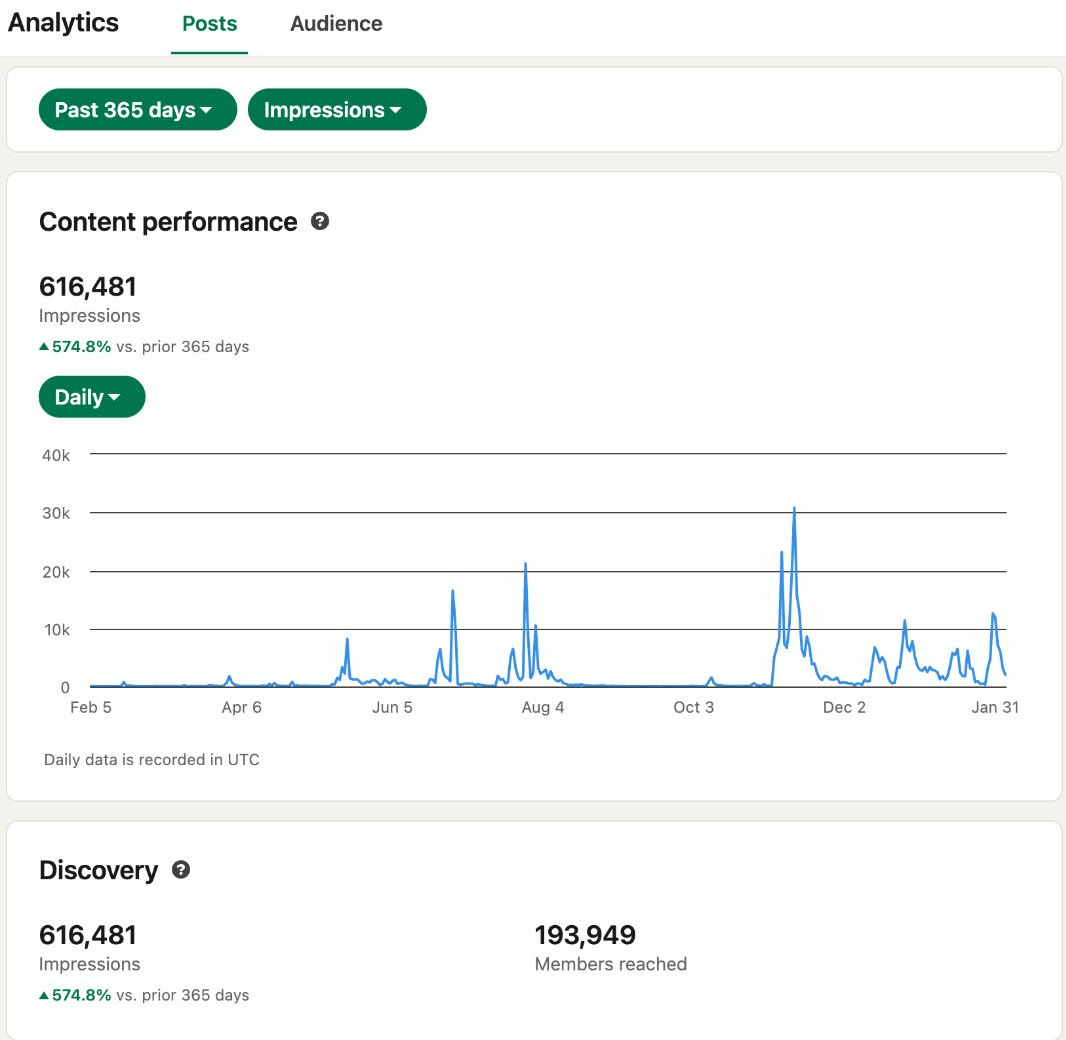Click the Dec 2 axis label

[844, 708]
